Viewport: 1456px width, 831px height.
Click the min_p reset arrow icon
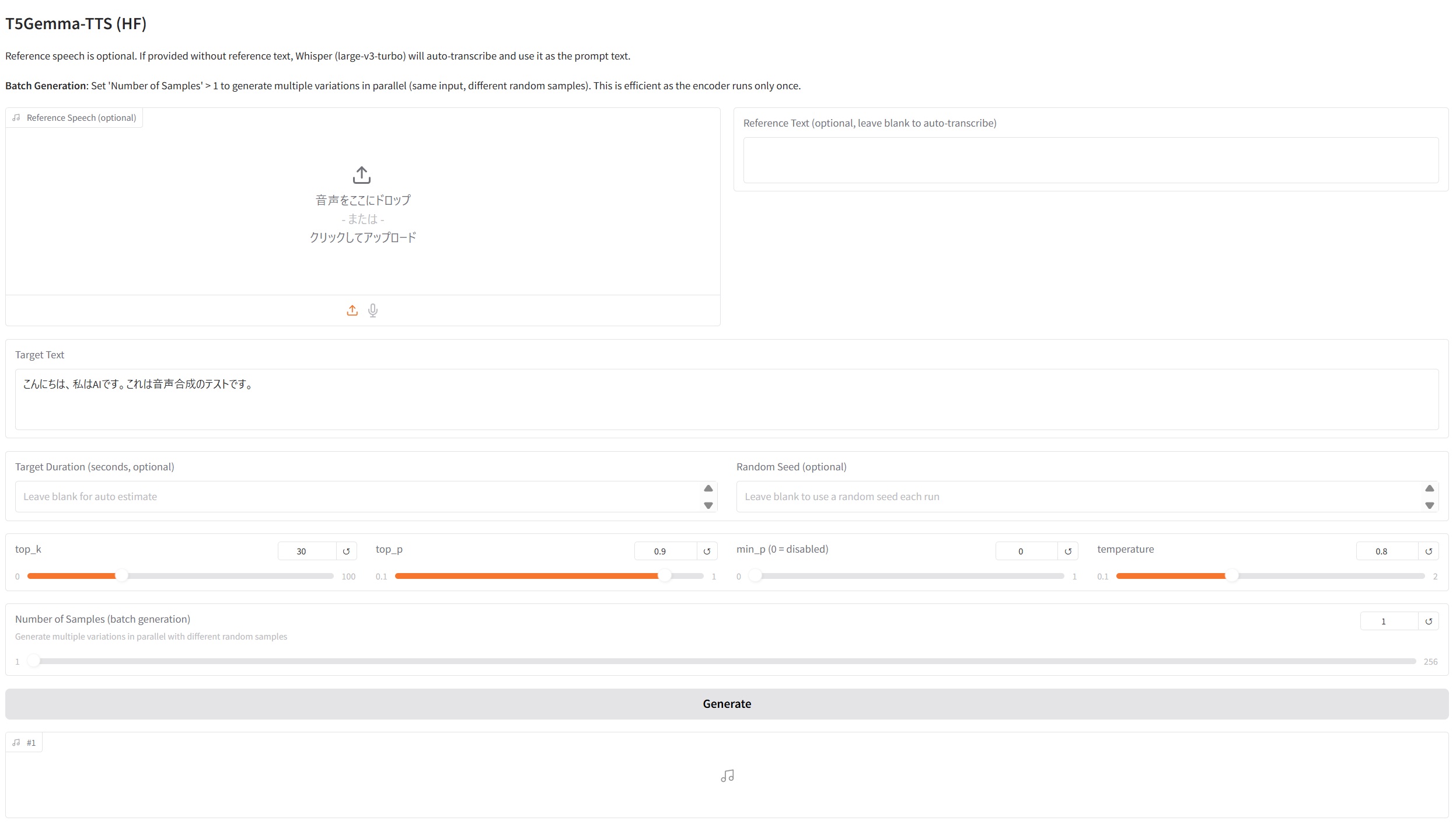[1067, 551]
